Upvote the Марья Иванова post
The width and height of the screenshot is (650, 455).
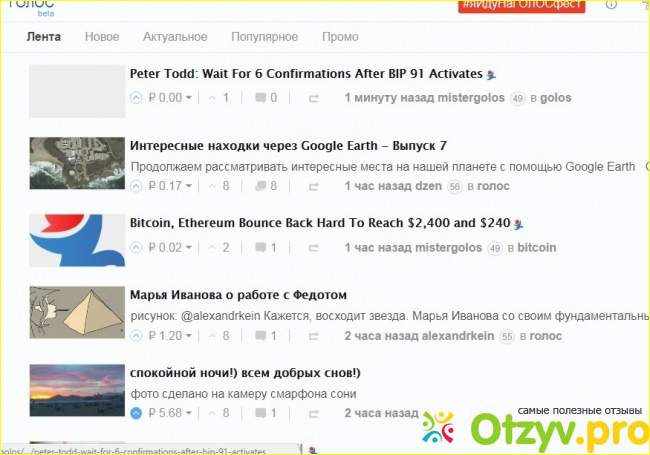click(x=136, y=336)
